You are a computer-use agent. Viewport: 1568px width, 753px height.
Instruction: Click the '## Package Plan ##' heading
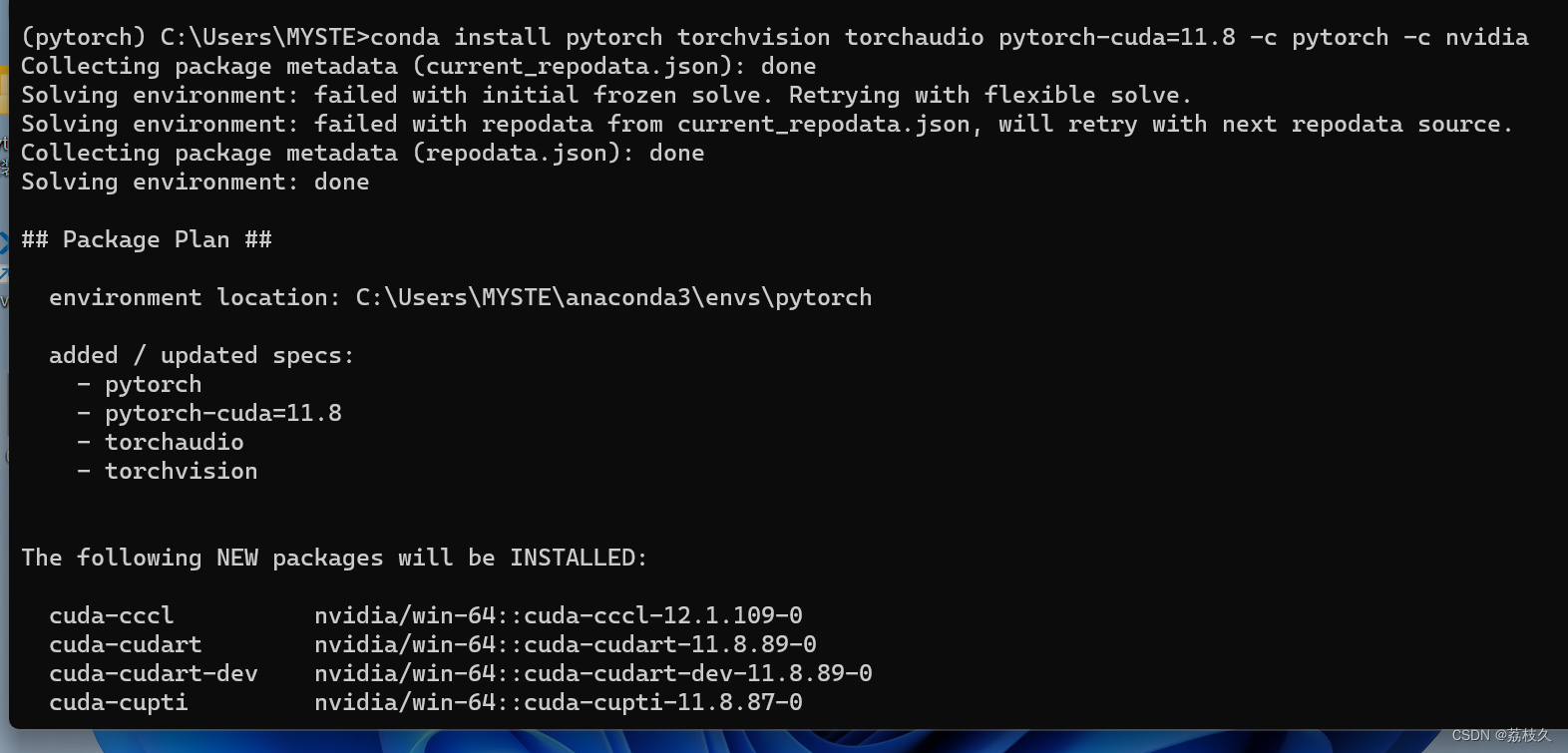coord(147,240)
